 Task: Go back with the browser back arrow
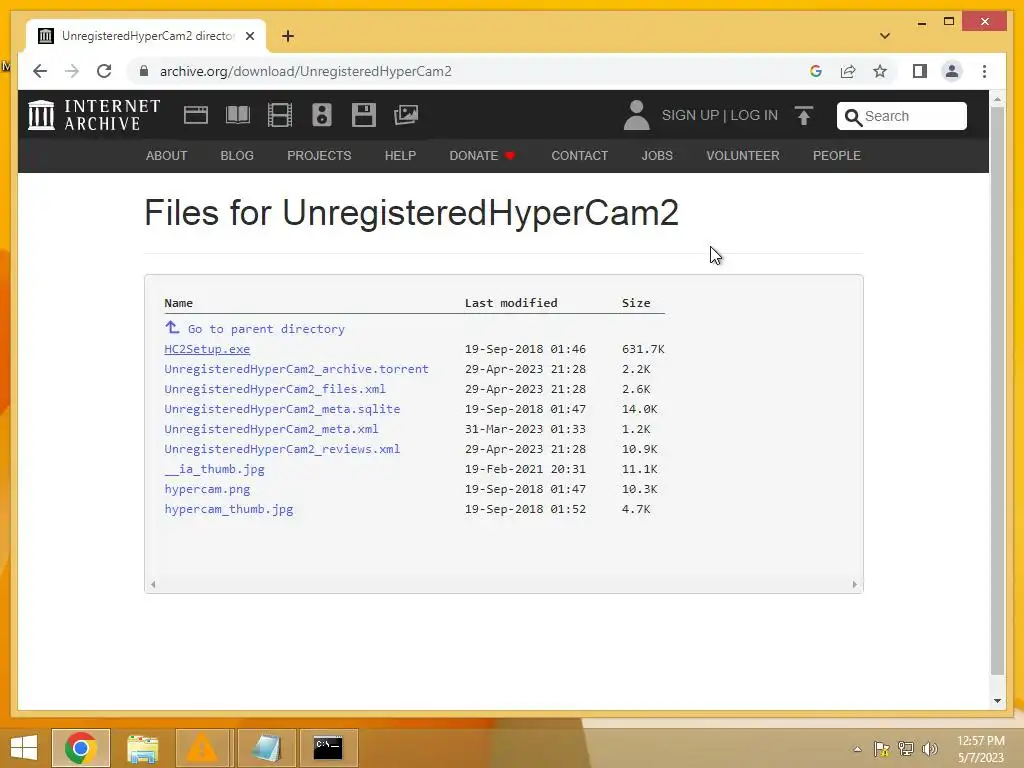pos(40,71)
